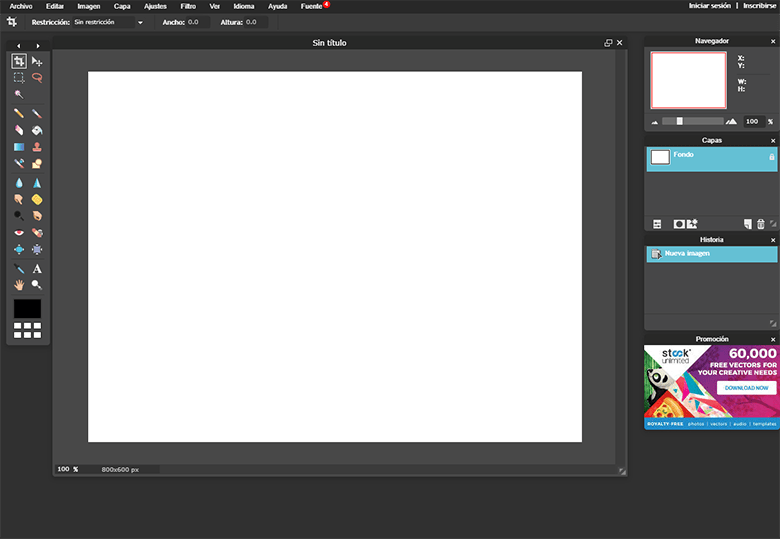This screenshot has width=780, height=539.
Task: Select the Lasso tool
Action: pos(37,77)
